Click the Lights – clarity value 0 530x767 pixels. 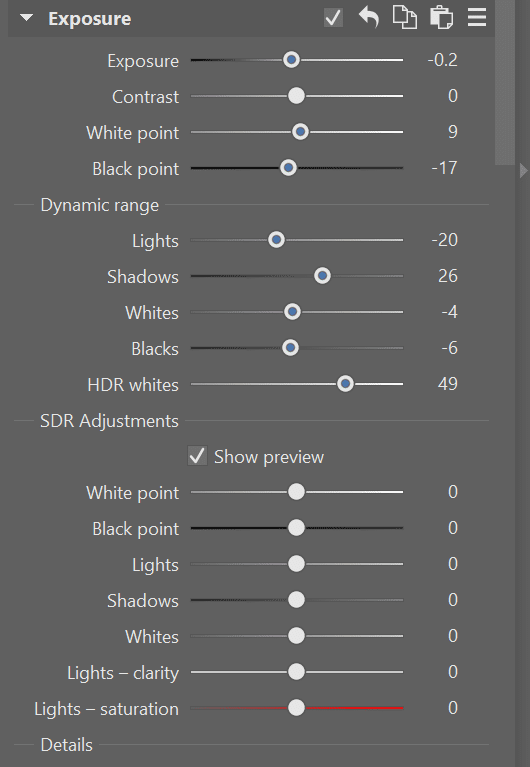click(453, 672)
